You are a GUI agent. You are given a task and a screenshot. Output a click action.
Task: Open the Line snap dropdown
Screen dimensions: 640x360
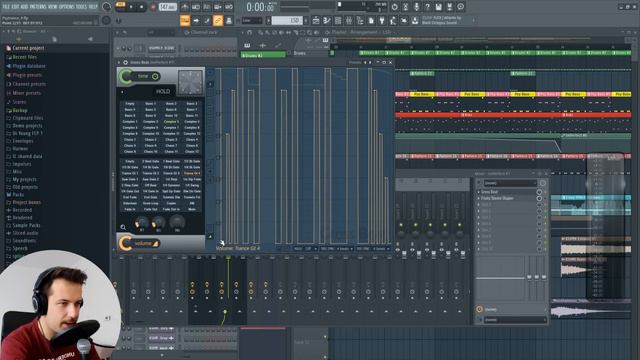tap(251, 20)
